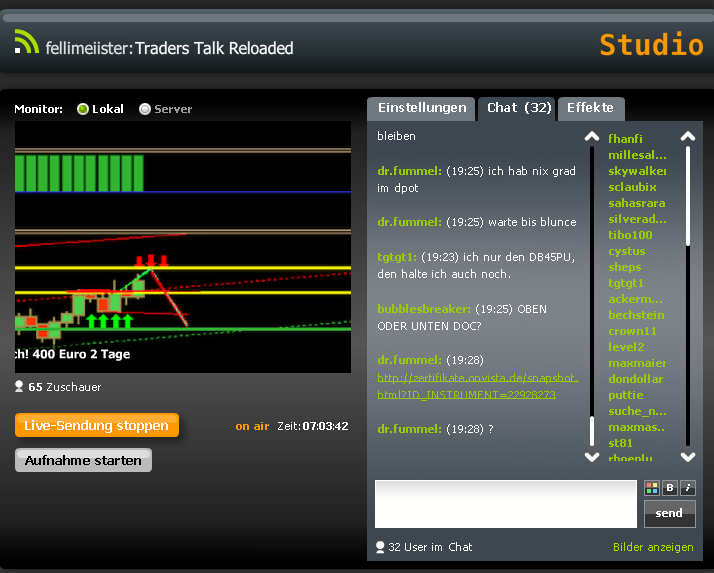Start recording with Aufnahme starten

tap(83, 460)
